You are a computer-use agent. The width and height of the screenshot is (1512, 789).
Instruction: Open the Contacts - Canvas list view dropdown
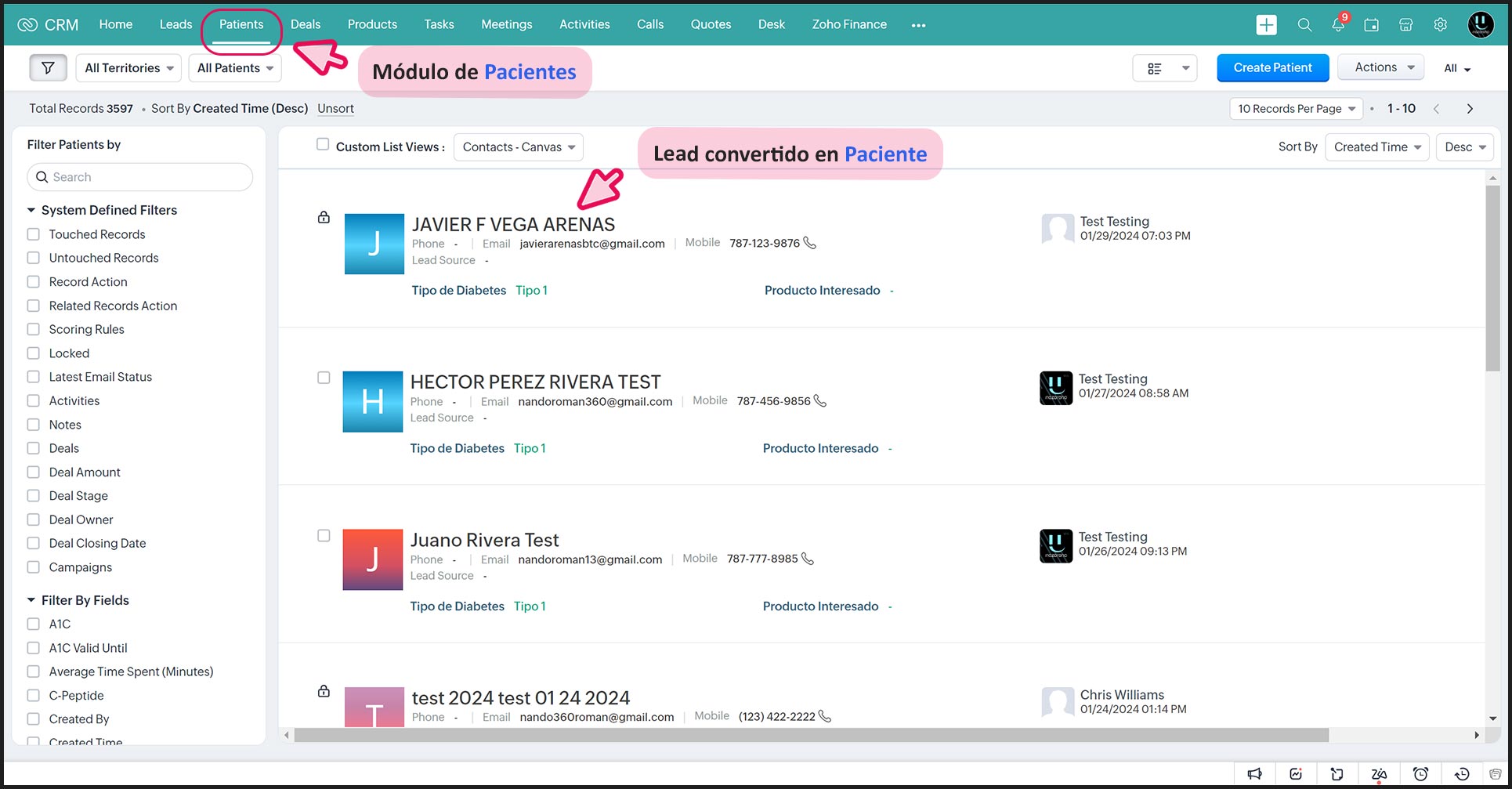coord(519,147)
